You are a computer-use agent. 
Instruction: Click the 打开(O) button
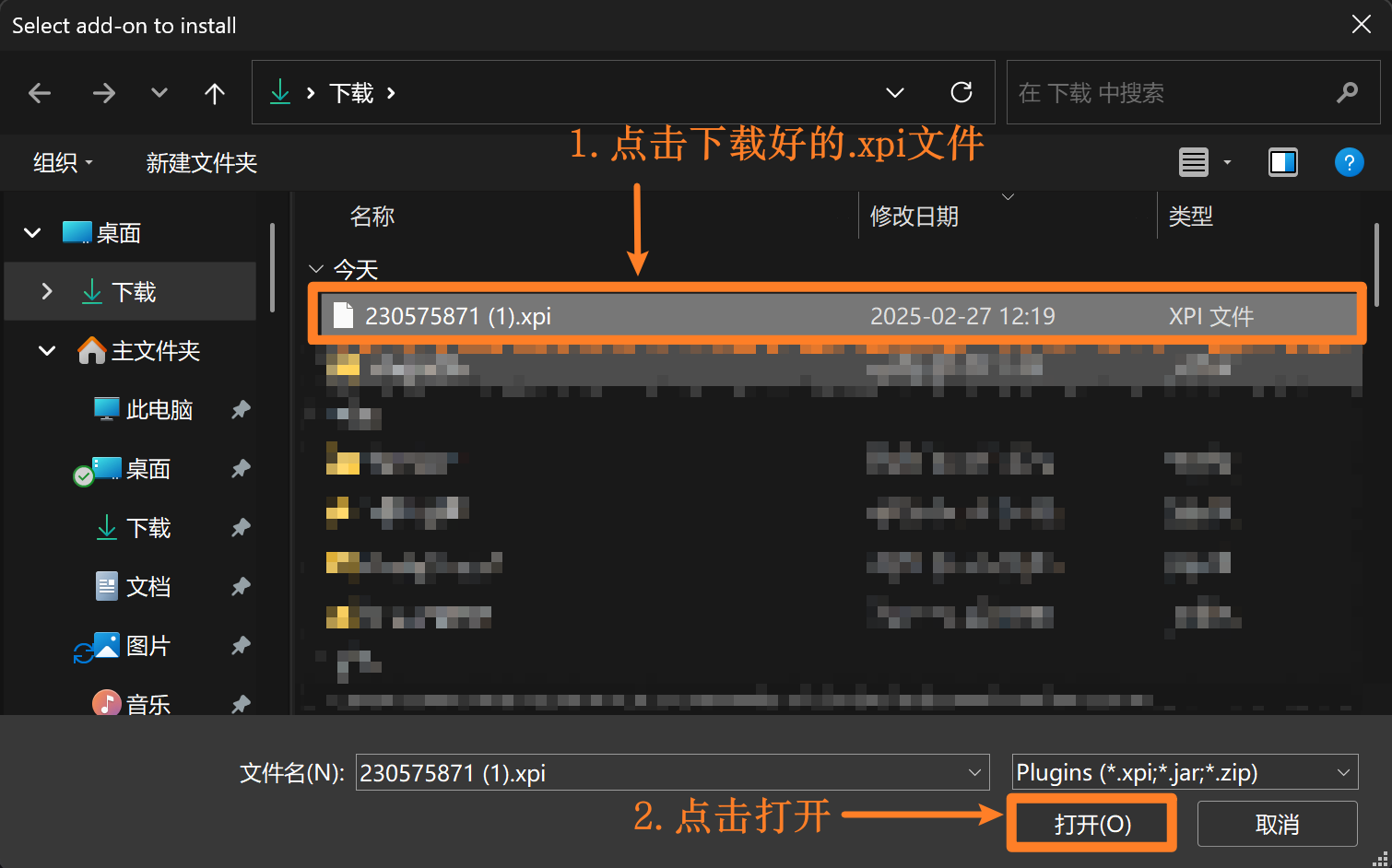(1092, 824)
